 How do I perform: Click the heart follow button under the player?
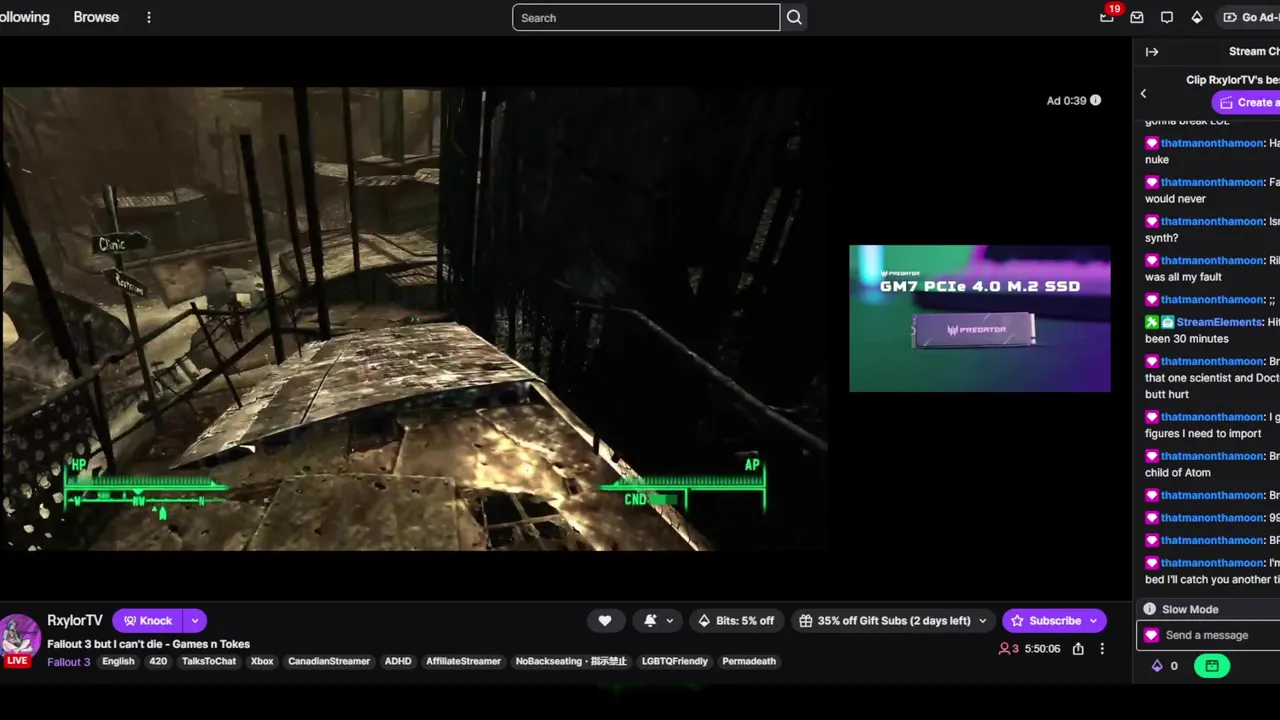[x=605, y=621]
